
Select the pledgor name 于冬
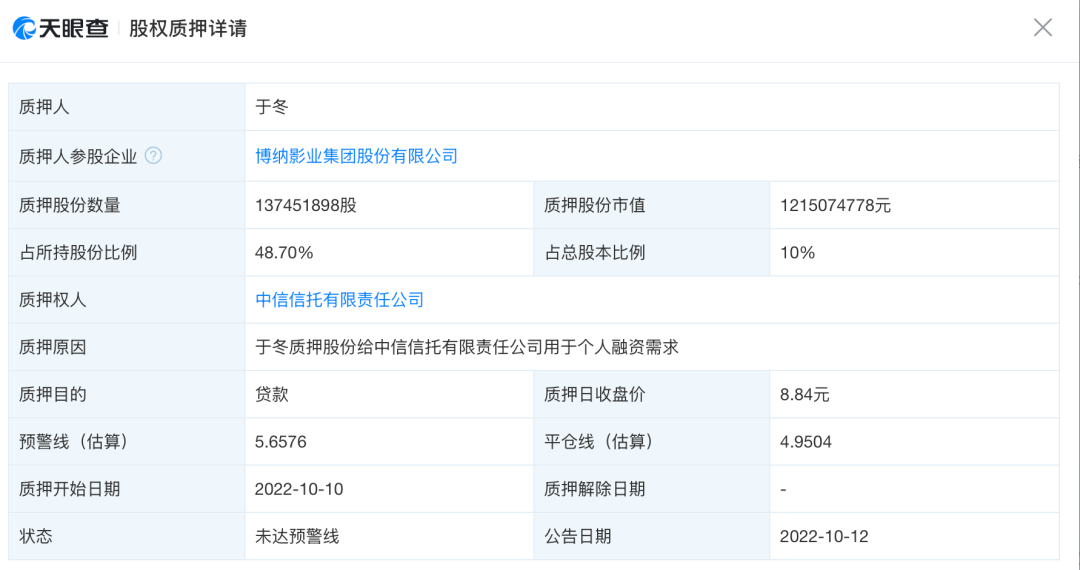[272, 107]
